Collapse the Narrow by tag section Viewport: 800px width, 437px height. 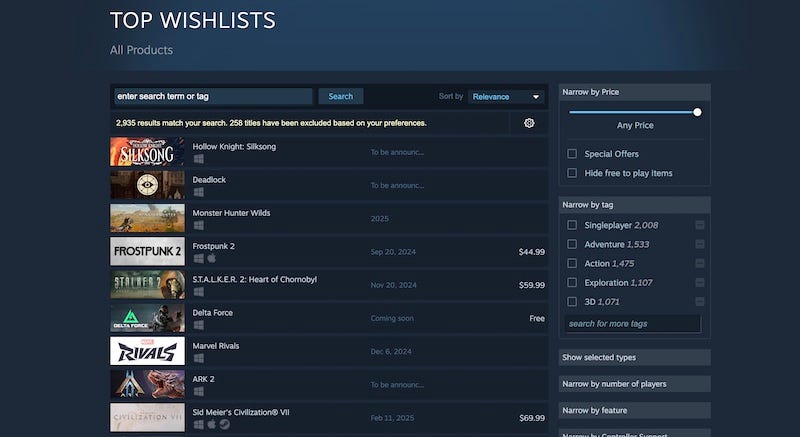click(634, 204)
